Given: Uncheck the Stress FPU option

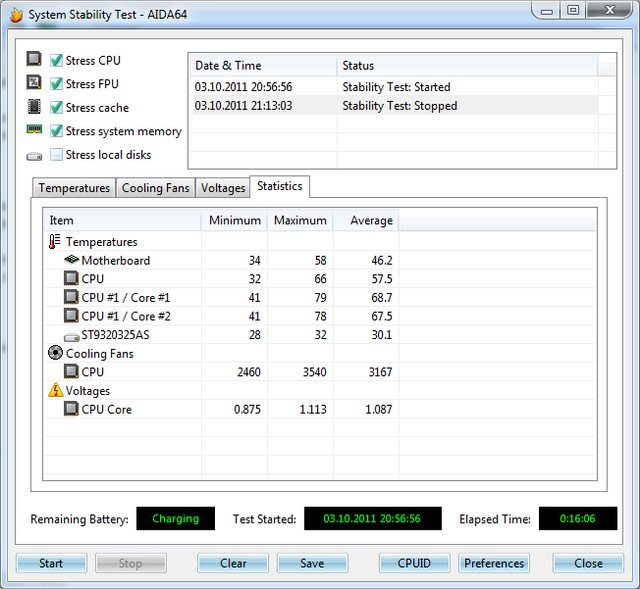Looking at the screenshot, I should [57, 84].
